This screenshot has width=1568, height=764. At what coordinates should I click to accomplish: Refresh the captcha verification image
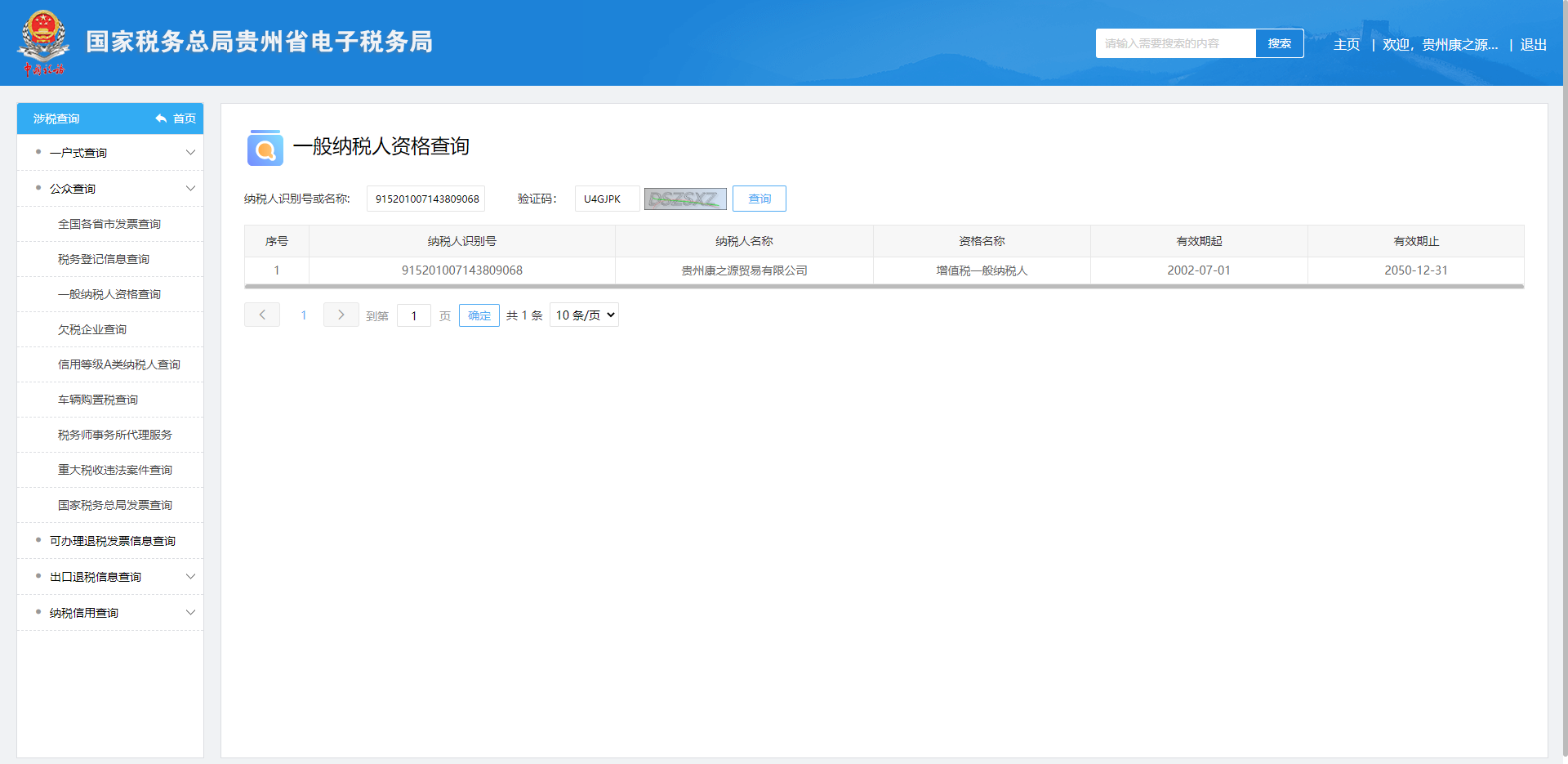pyautogui.click(x=684, y=199)
